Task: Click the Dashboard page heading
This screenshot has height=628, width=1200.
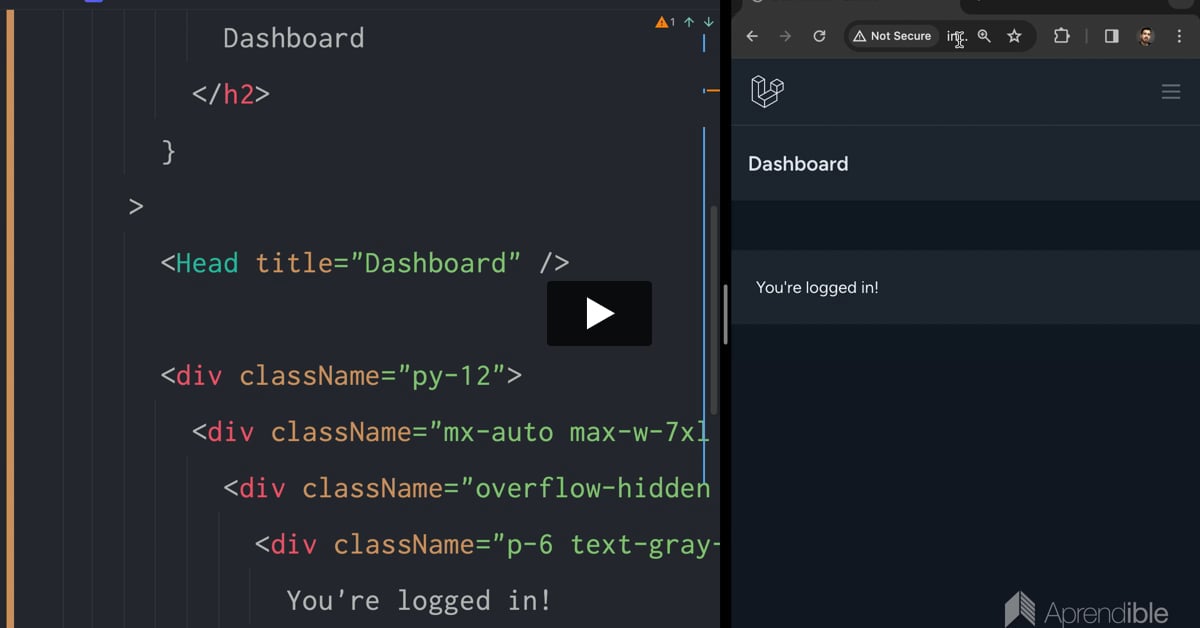Action: [x=798, y=164]
